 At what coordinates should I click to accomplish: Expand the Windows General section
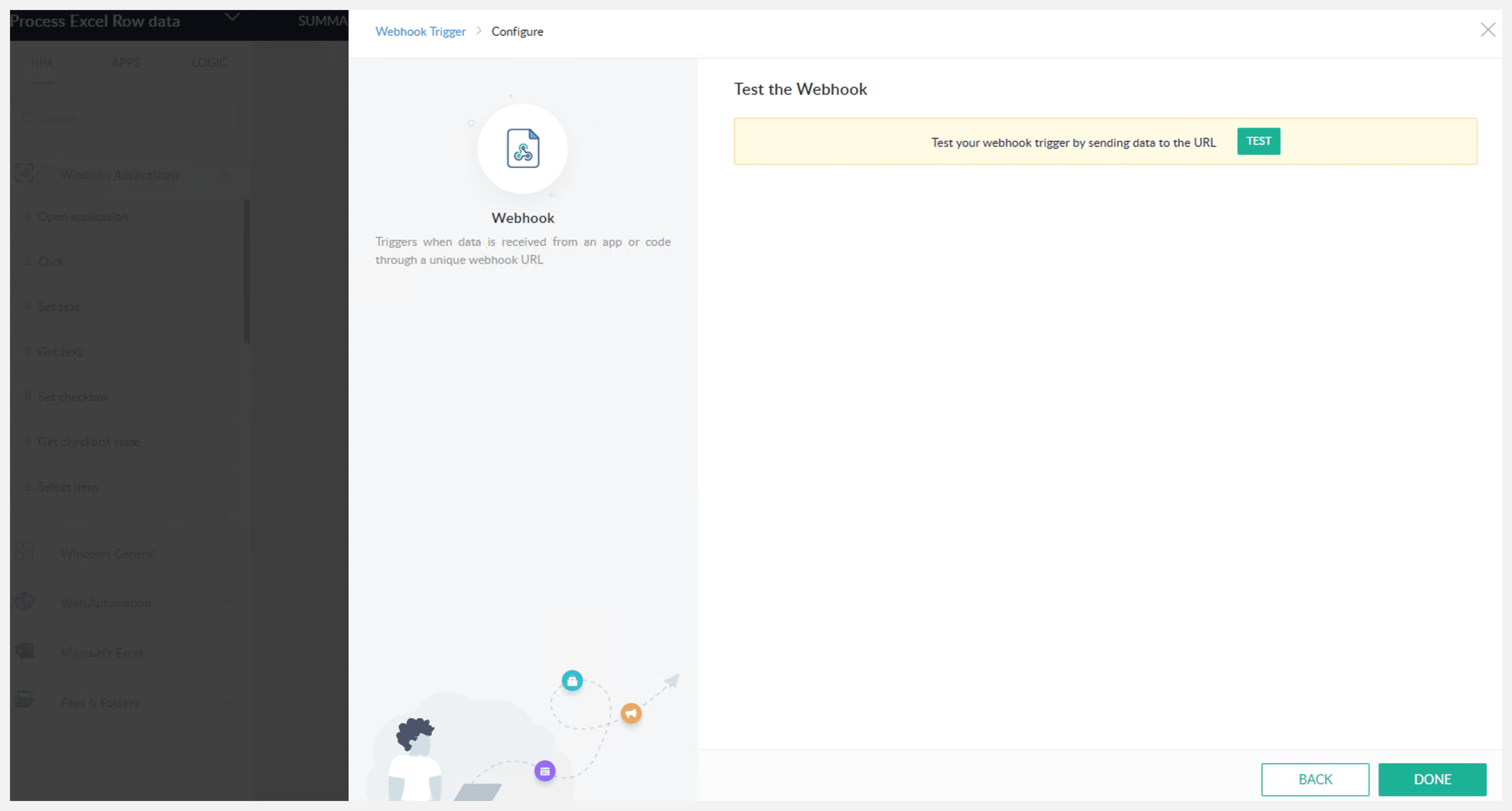[x=227, y=553]
